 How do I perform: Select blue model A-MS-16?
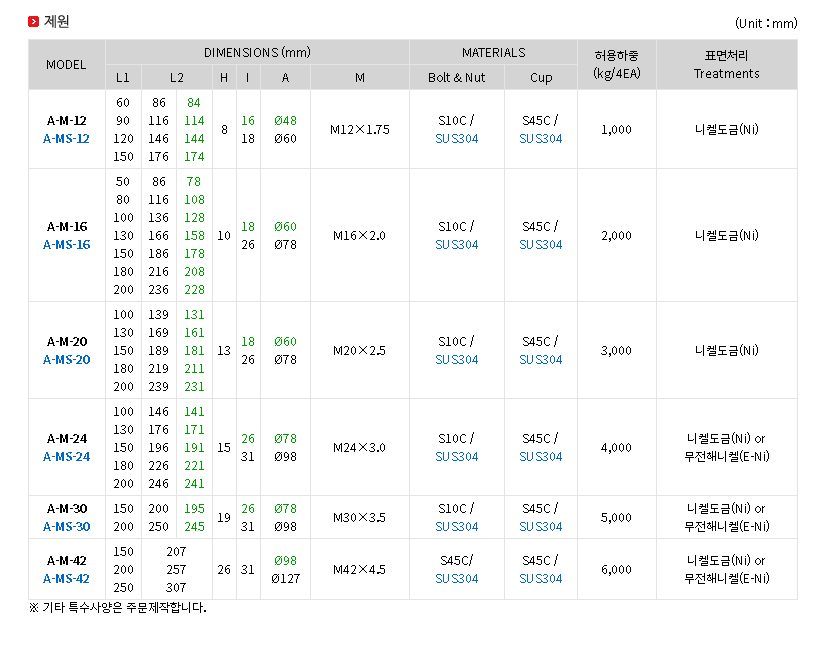click(66, 245)
